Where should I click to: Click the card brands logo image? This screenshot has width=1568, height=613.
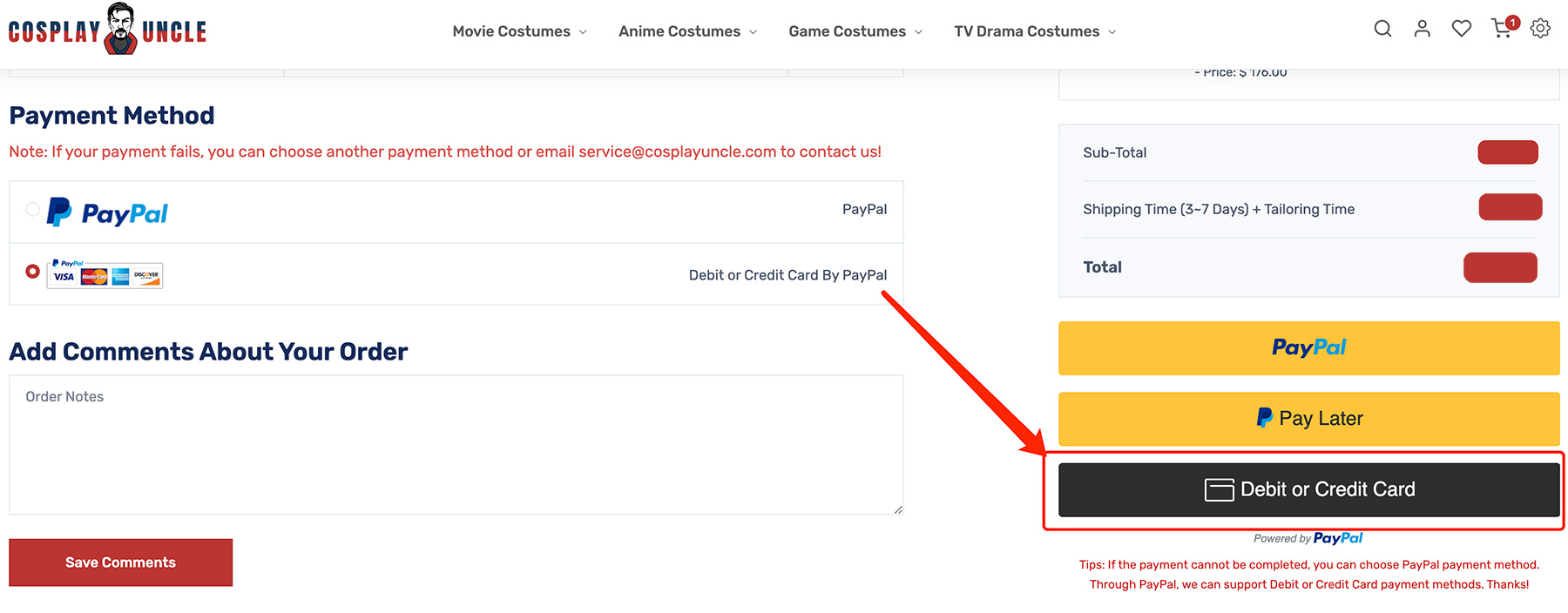pyautogui.click(x=105, y=275)
